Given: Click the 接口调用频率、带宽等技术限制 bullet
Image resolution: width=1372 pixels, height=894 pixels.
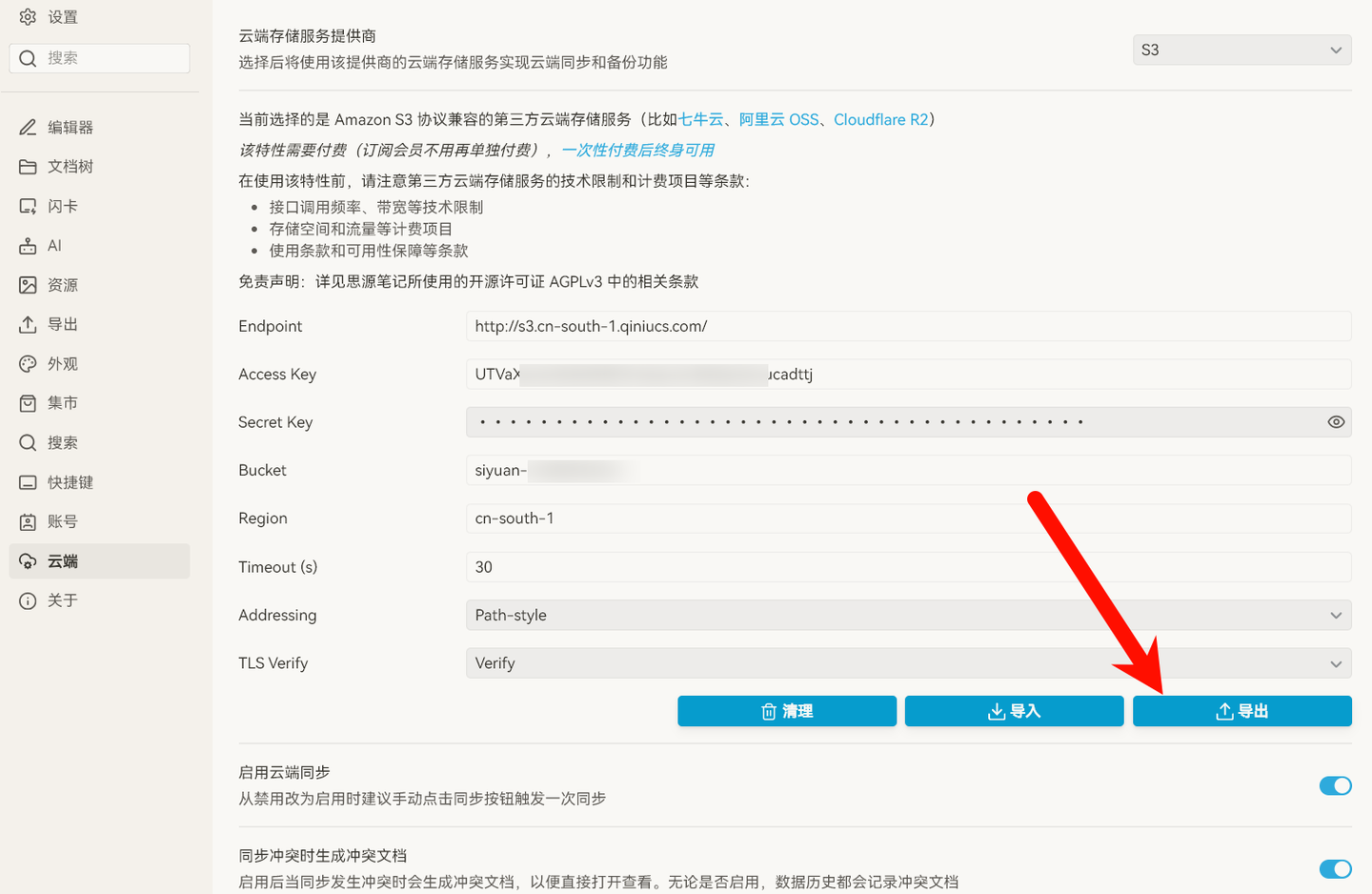Looking at the screenshot, I should tap(375, 207).
